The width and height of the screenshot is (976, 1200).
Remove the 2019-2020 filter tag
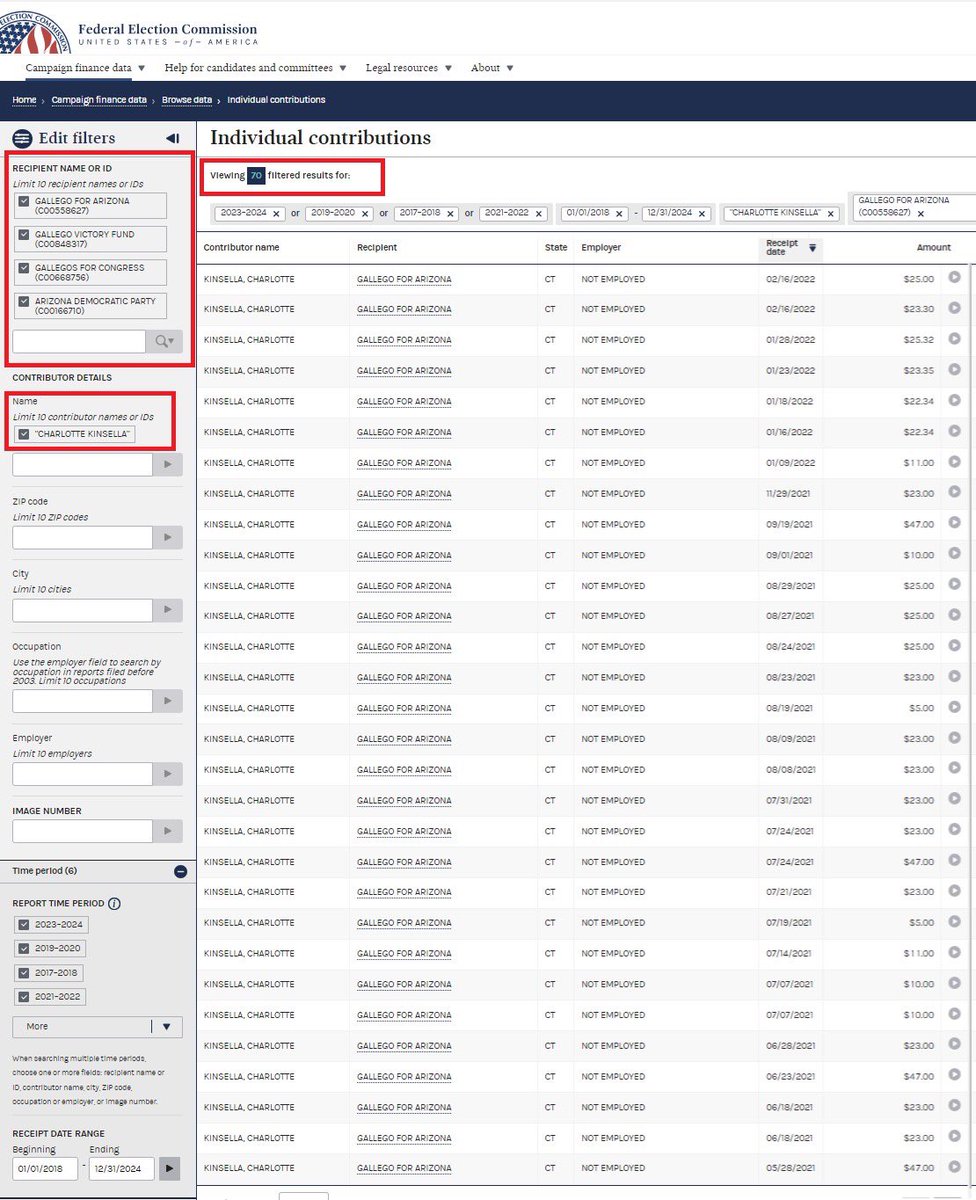(x=365, y=214)
